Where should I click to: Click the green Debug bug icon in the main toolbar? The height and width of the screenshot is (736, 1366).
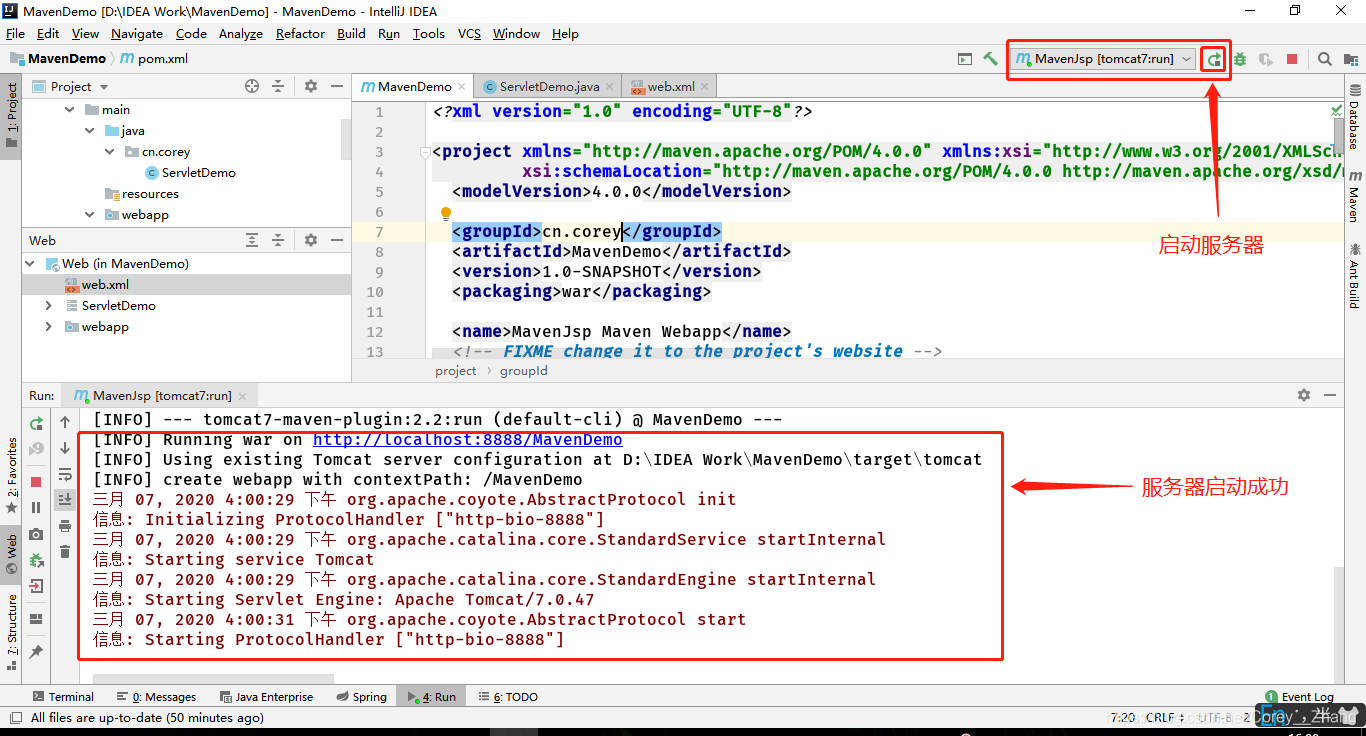coord(1240,59)
